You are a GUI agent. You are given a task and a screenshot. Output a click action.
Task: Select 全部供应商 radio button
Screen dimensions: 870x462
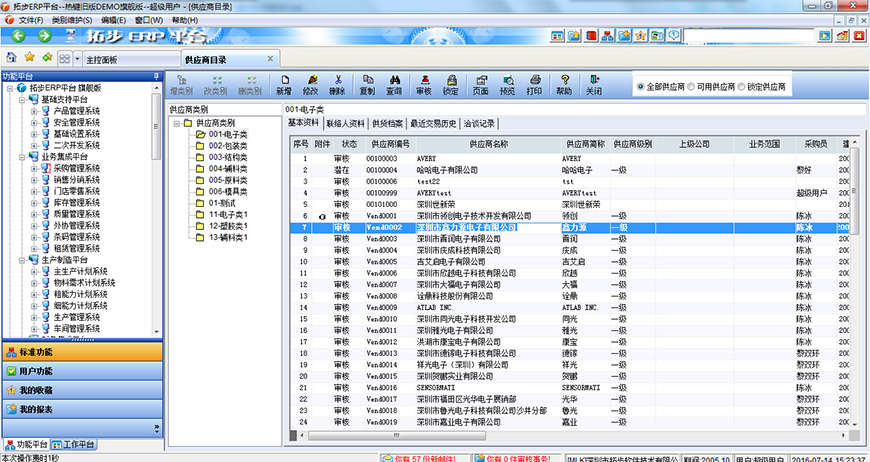[641, 87]
